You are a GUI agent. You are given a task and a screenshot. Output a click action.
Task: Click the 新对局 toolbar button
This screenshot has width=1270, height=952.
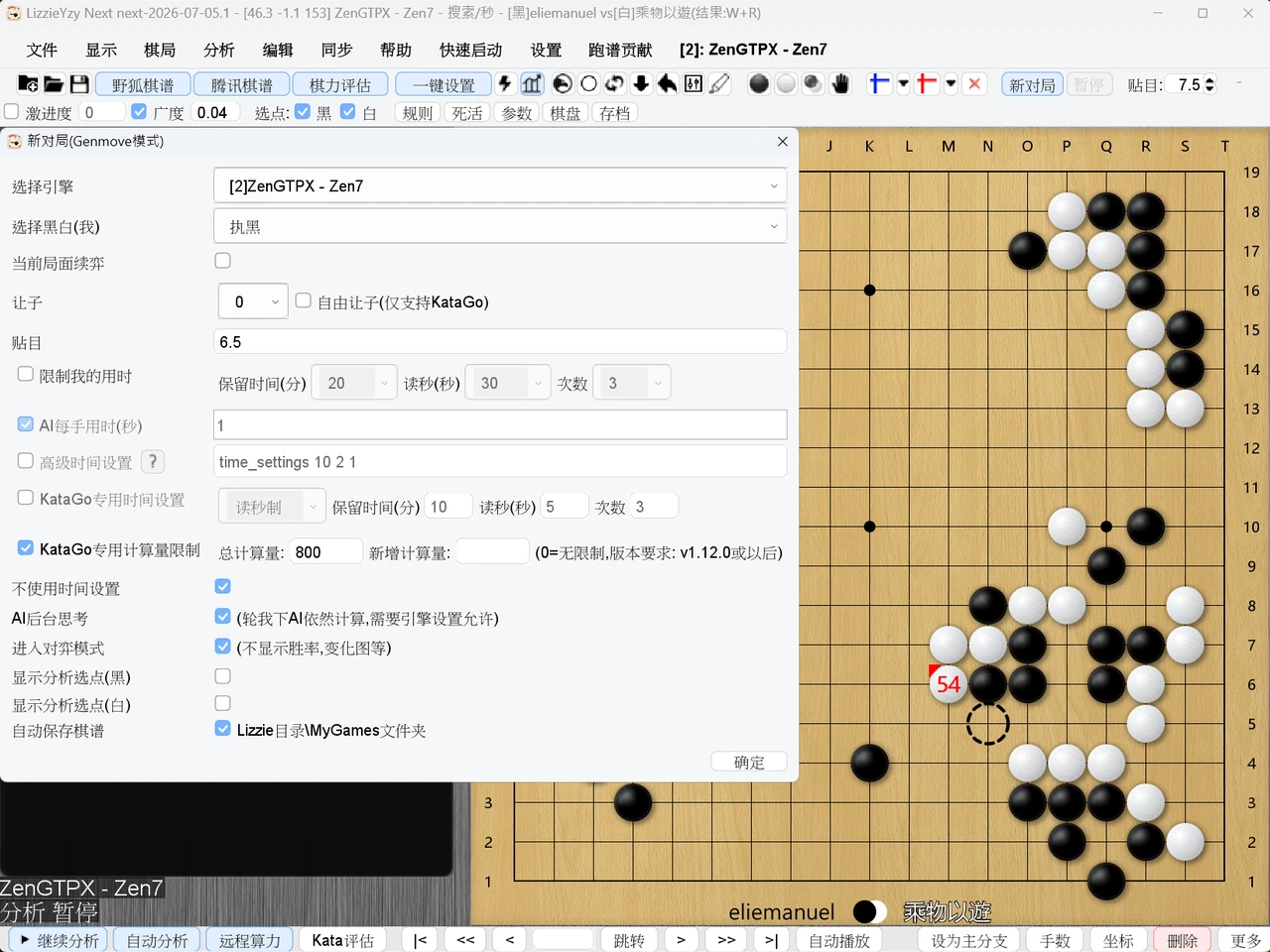click(1032, 85)
